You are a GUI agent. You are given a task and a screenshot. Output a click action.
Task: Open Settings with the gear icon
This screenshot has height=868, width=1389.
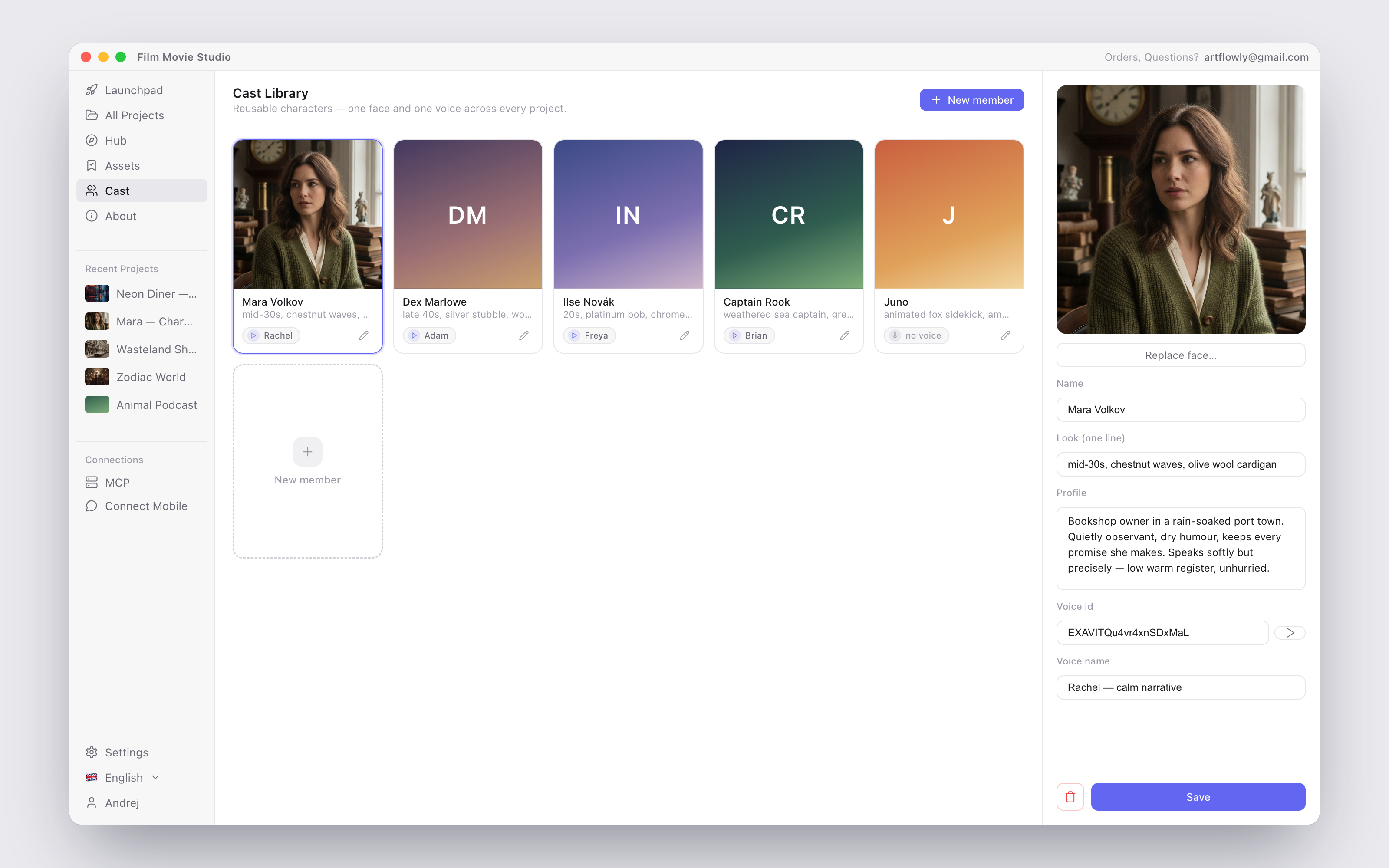(91, 753)
